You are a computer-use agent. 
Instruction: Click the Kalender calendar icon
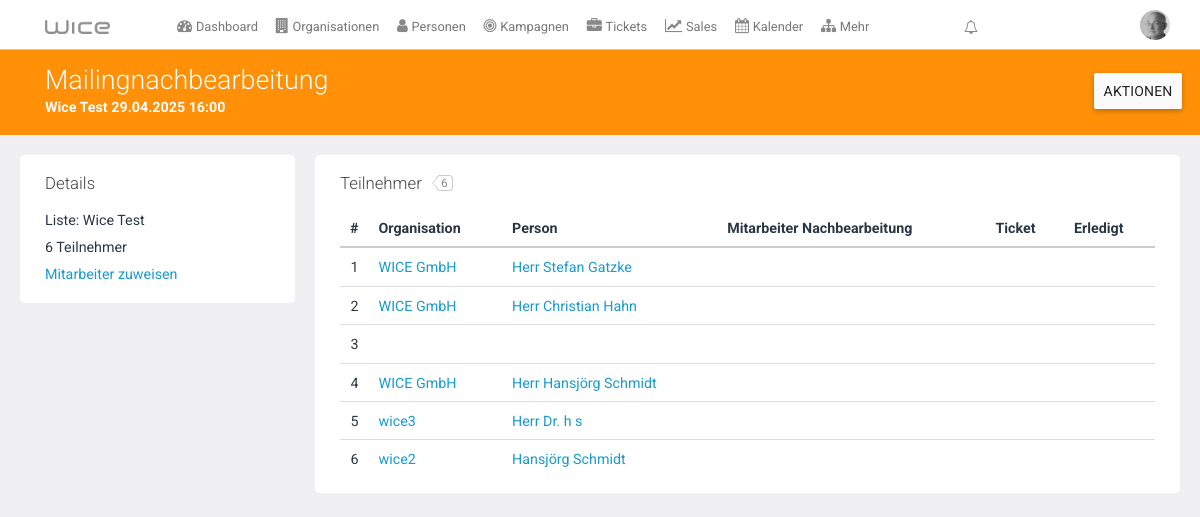[742, 26]
